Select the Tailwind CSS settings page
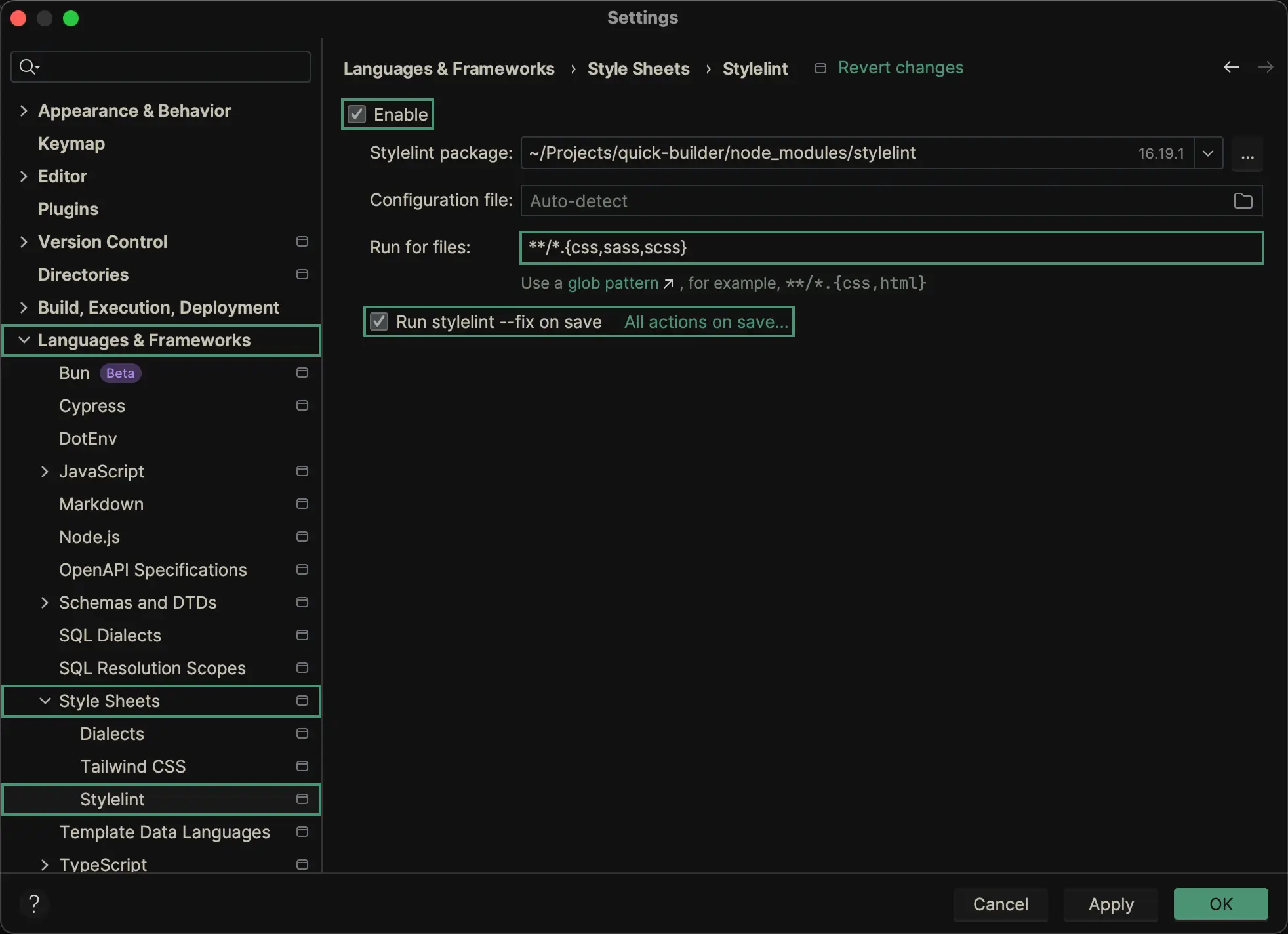1288x934 pixels. click(133, 766)
